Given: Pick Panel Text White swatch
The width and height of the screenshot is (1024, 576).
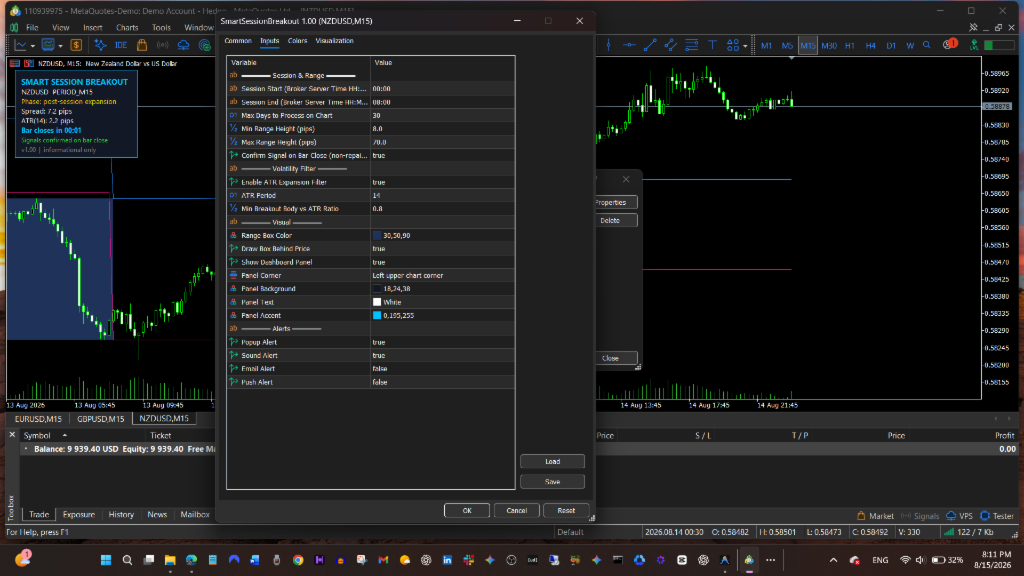Looking at the screenshot, I should click(x=377, y=302).
